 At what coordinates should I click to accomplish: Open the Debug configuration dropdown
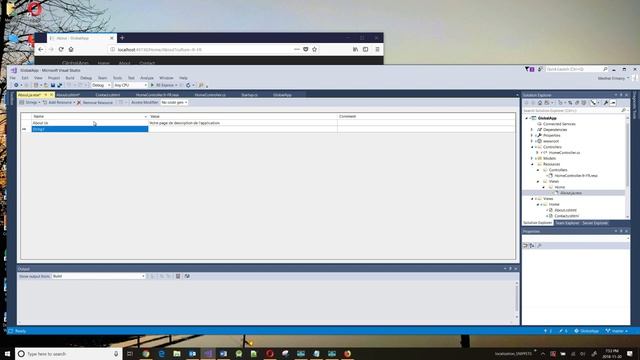(x=101, y=85)
